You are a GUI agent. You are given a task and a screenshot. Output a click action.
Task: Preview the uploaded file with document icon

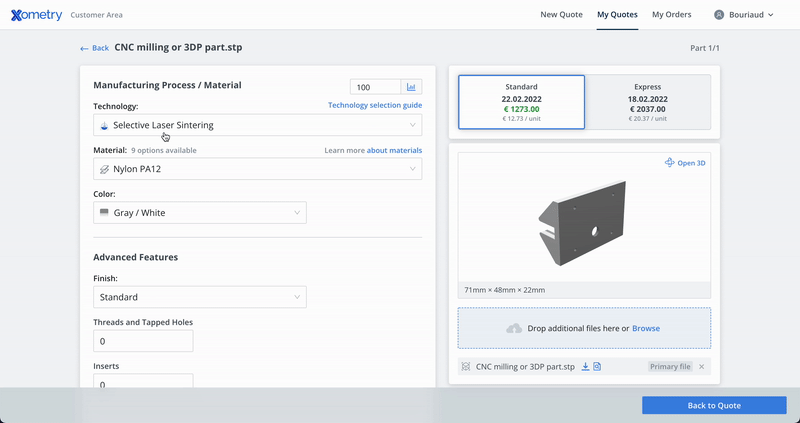(597, 367)
